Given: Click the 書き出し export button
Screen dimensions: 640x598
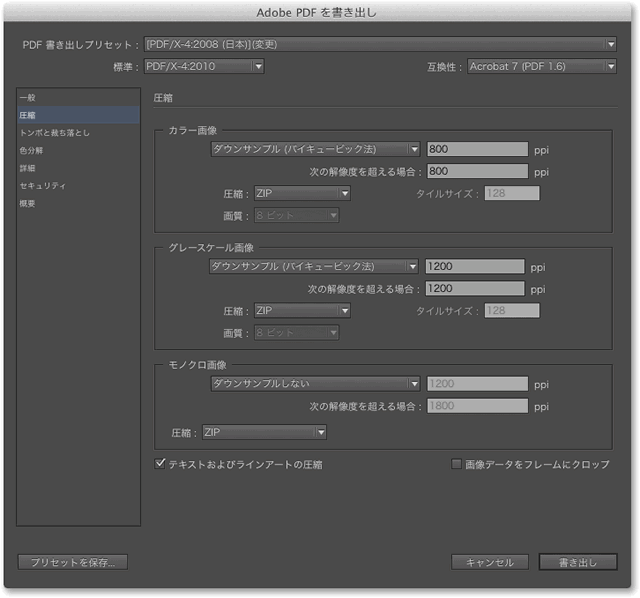Looking at the screenshot, I should tap(578, 562).
